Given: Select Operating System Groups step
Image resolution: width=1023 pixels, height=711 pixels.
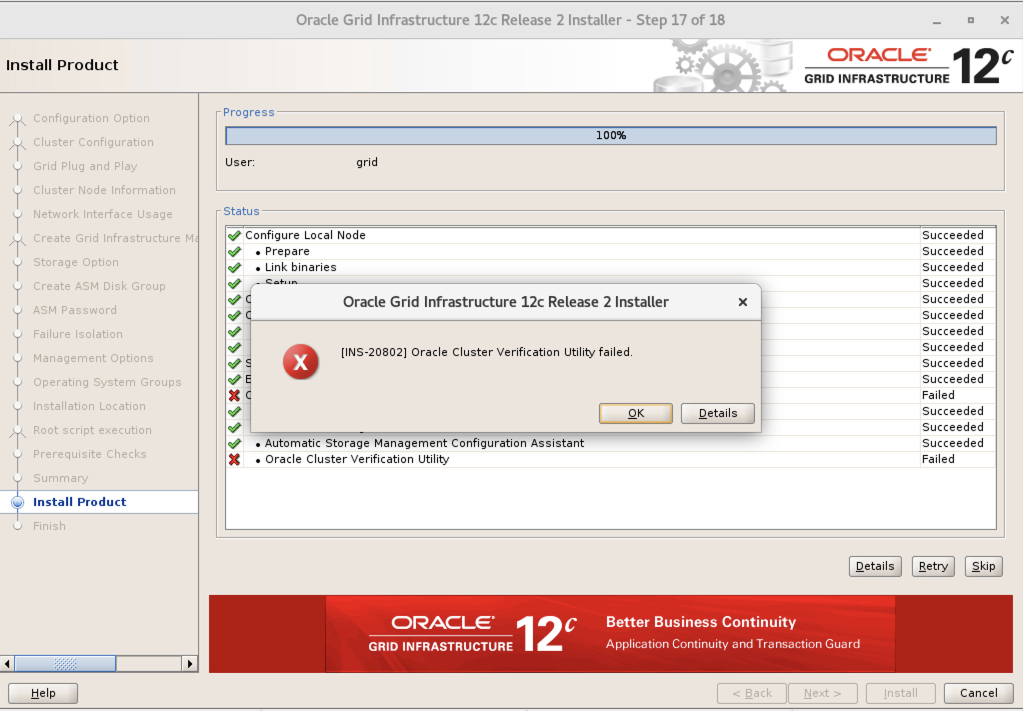Looking at the screenshot, I should tap(107, 382).
